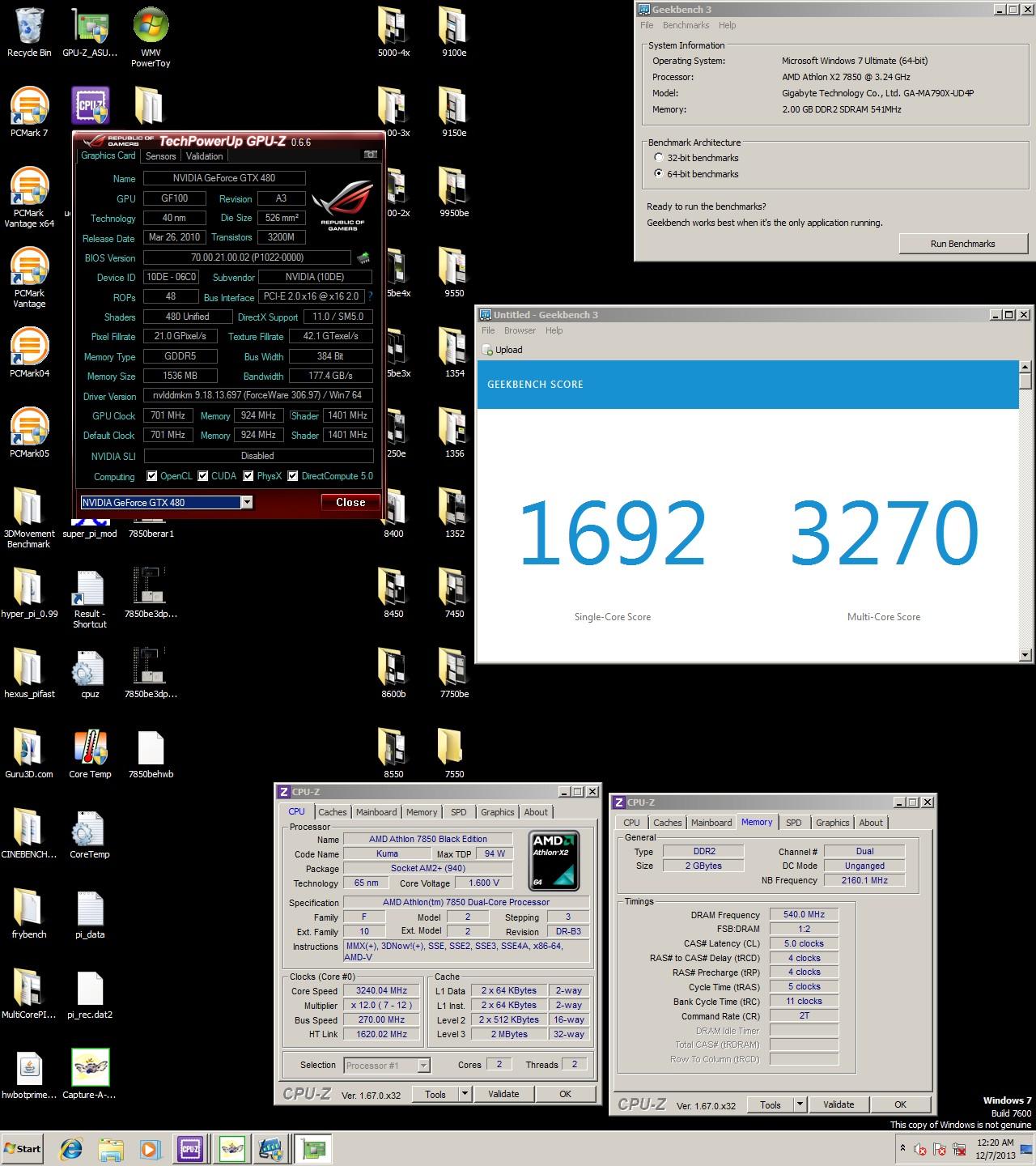Toggle CUDA checkbox in GPU-Z
Screen dimensions: 1036x1166
[x=203, y=476]
